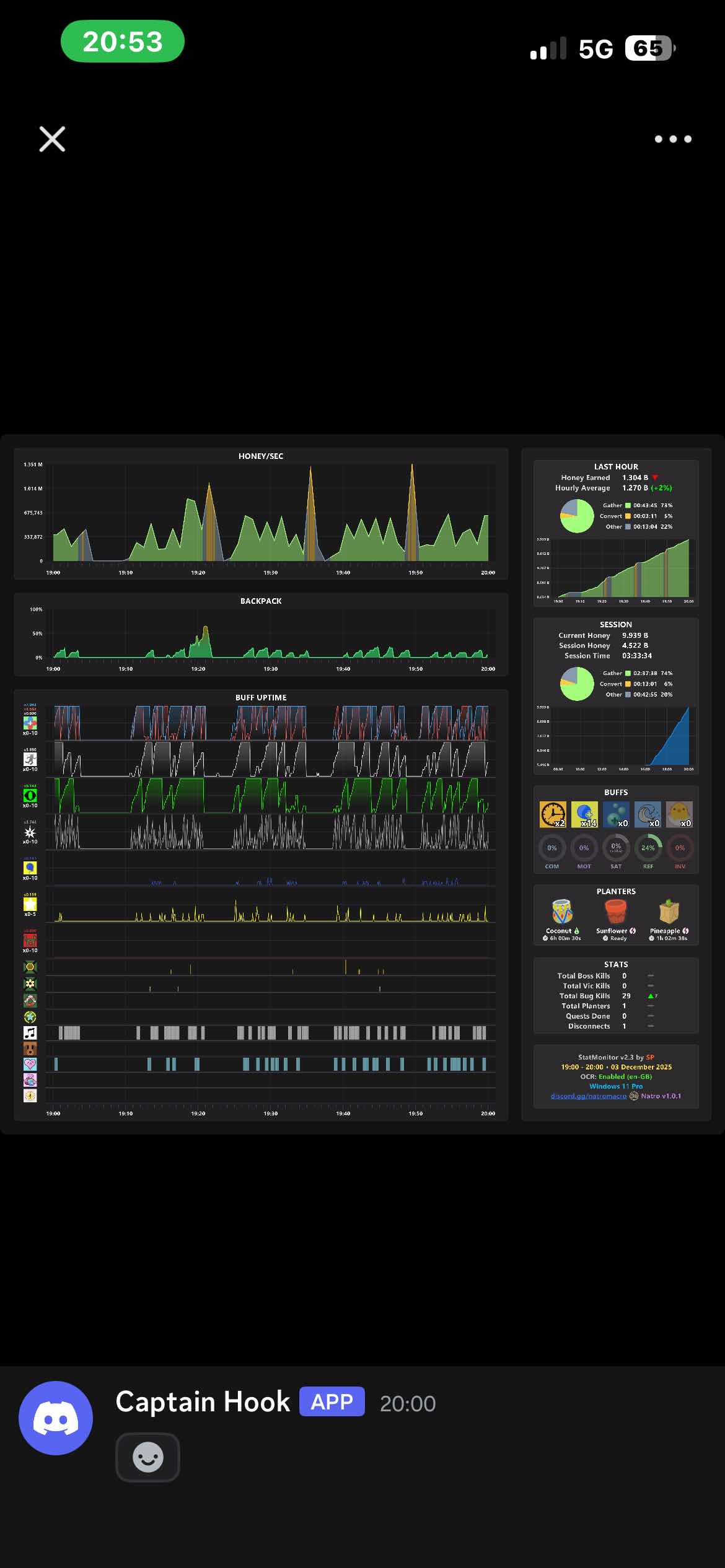Tap the APP badge next to Captain Hook

(332, 1402)
